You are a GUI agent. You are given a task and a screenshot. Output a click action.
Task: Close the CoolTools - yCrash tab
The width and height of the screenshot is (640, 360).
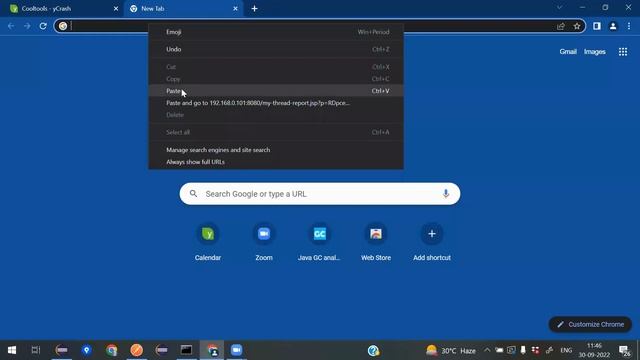click(x=116, y=9)
